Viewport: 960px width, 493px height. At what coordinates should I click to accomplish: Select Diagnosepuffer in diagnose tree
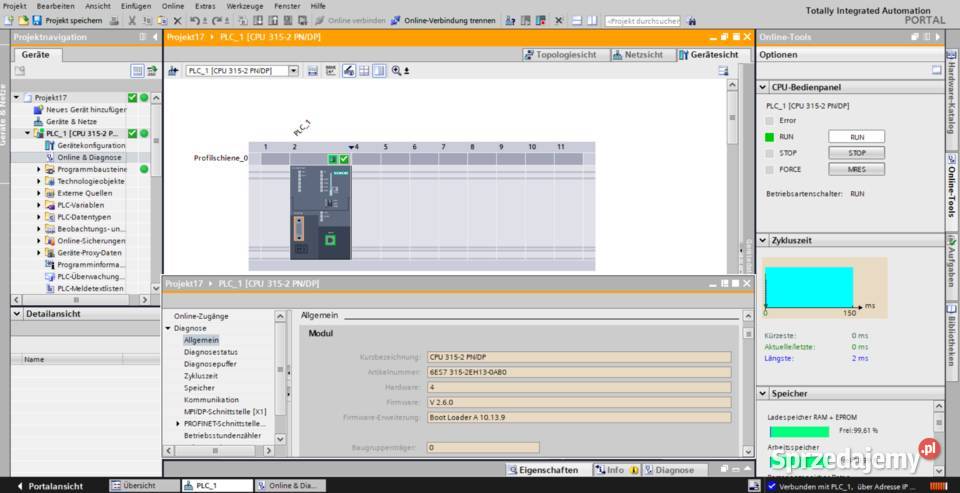(x=210, y=364)
